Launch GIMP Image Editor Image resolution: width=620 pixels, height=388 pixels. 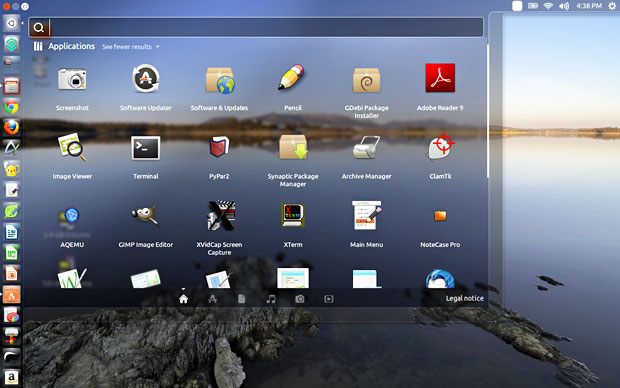(x=146, y=215)
